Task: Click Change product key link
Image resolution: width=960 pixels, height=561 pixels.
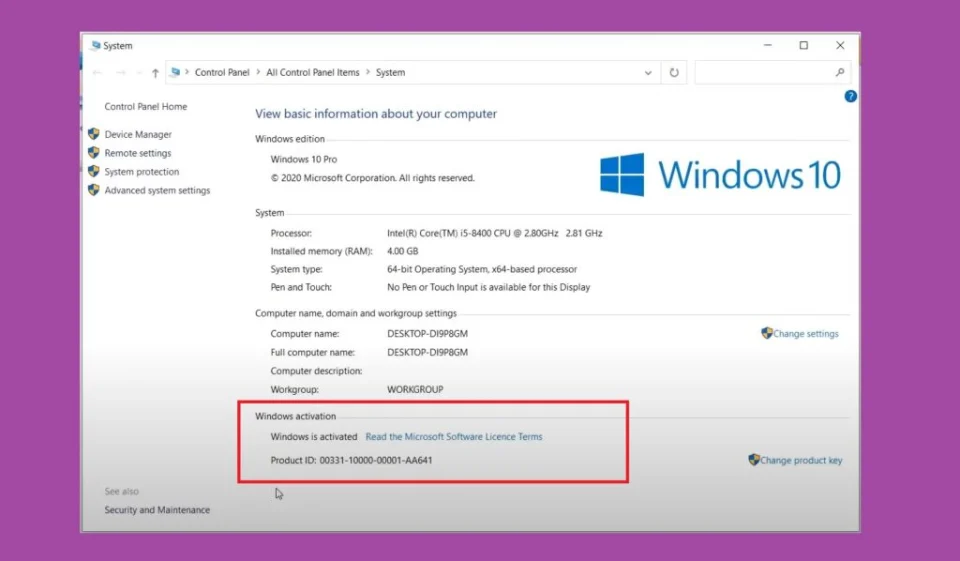Action: click(x=801, y=461)
